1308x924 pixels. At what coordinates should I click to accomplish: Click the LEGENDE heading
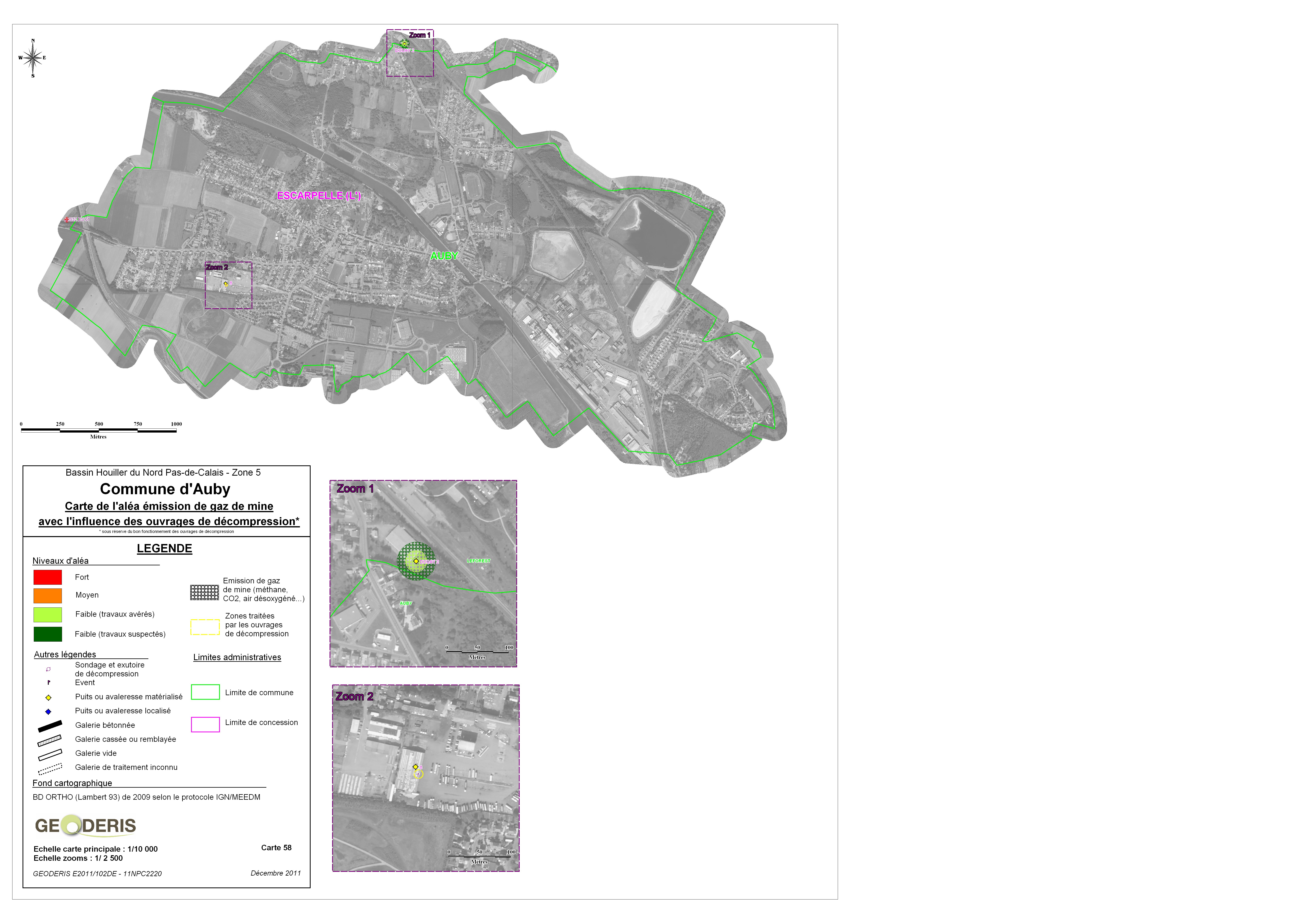165,549
